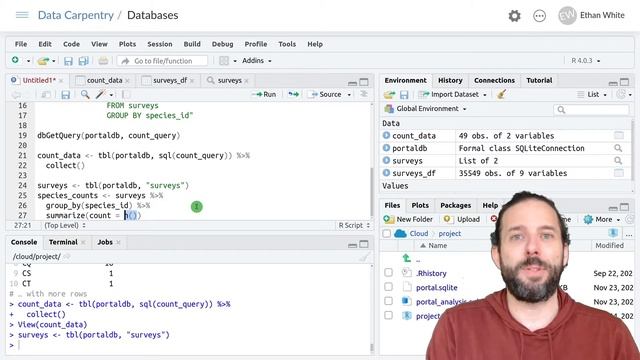Screen dimensions: 640x360
Task: Expand the Source button dropdown arrow
Action: pos(349,95)
